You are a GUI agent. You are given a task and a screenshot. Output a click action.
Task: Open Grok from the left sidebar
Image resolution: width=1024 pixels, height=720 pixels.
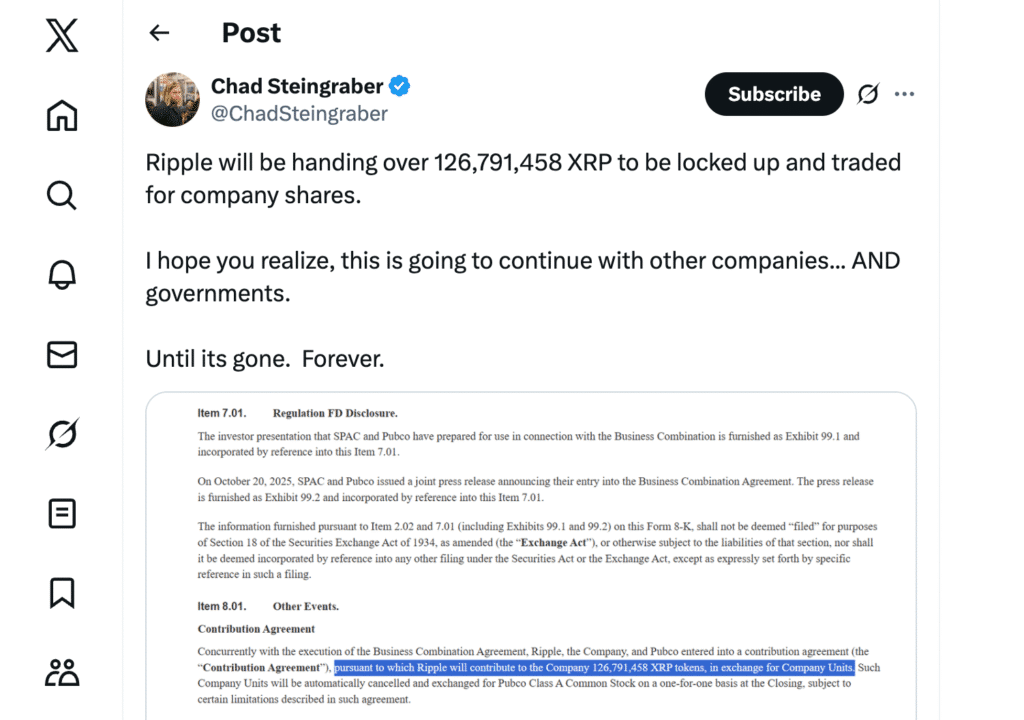[61, 433]
